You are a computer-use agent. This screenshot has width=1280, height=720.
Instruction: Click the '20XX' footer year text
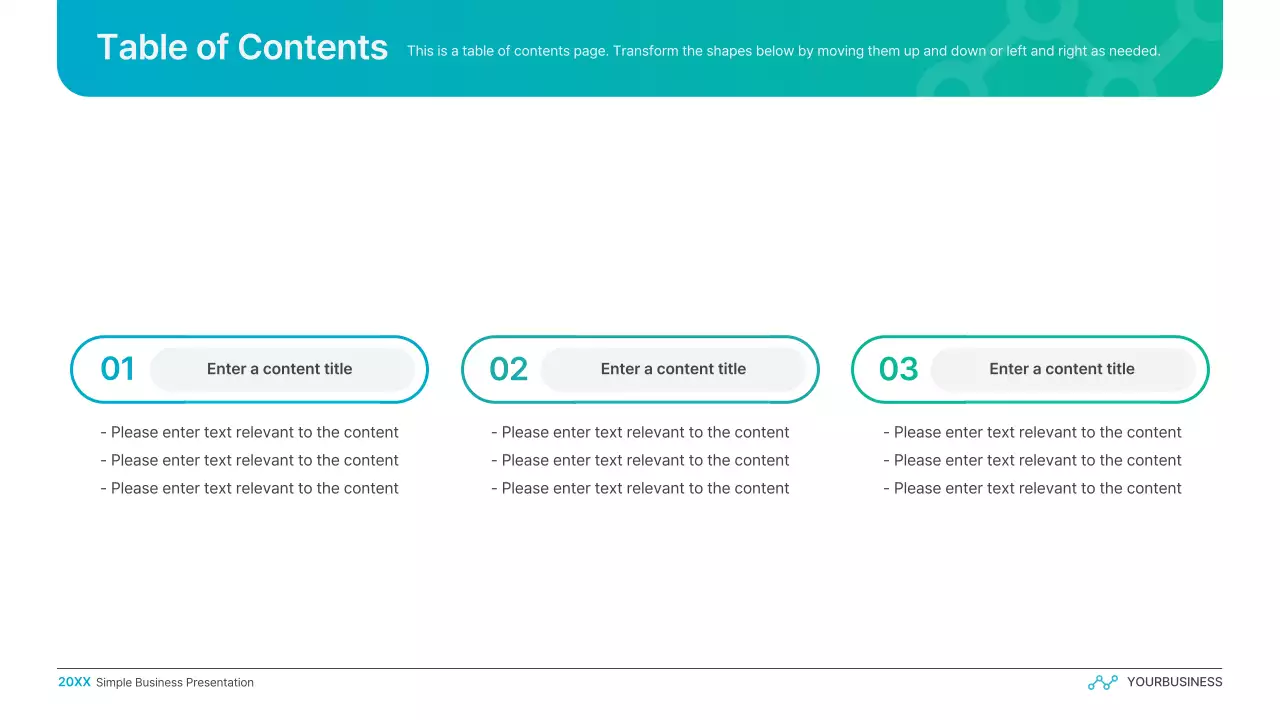[74, 682]
